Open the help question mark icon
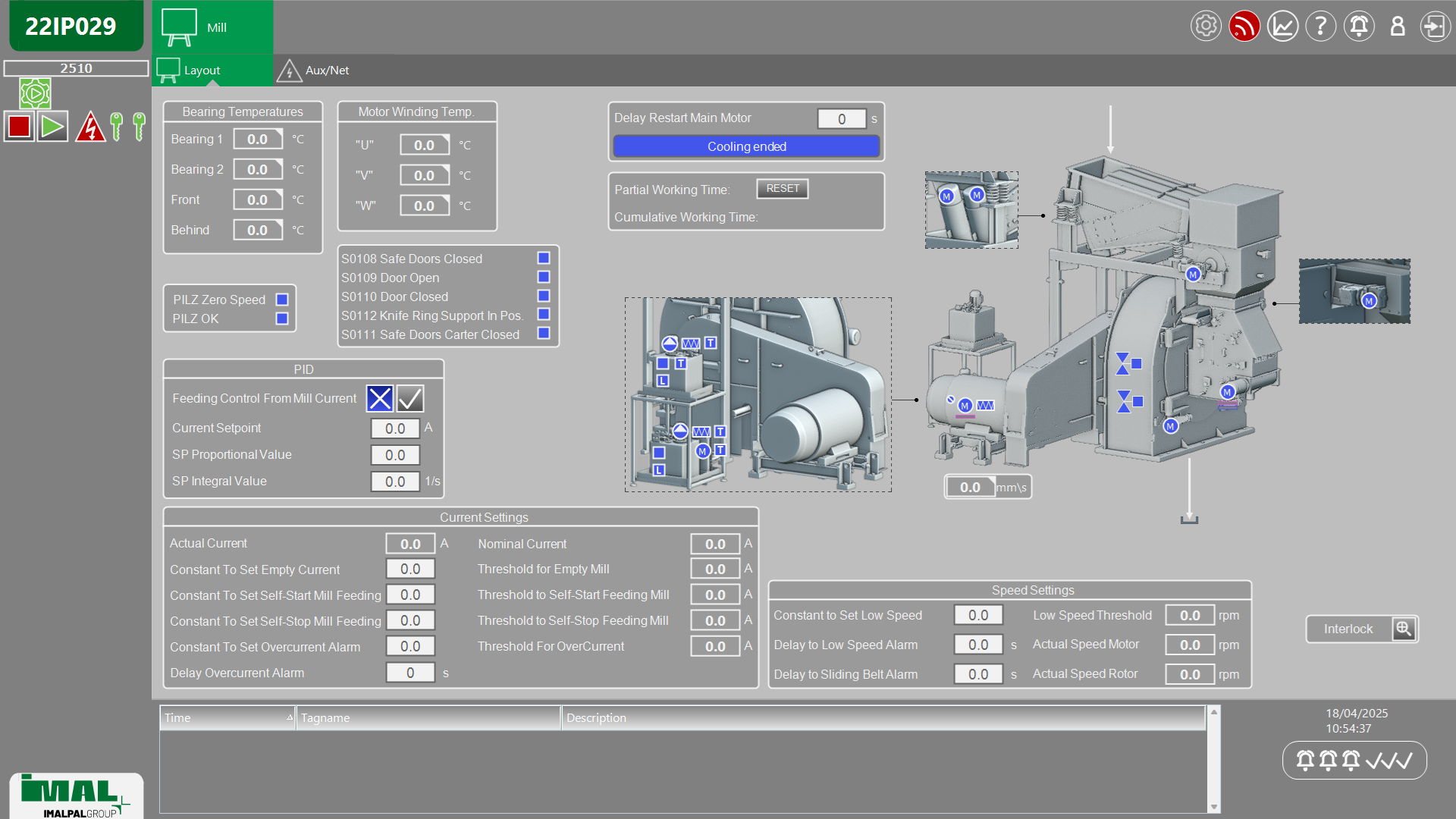 click(1320, 27)
